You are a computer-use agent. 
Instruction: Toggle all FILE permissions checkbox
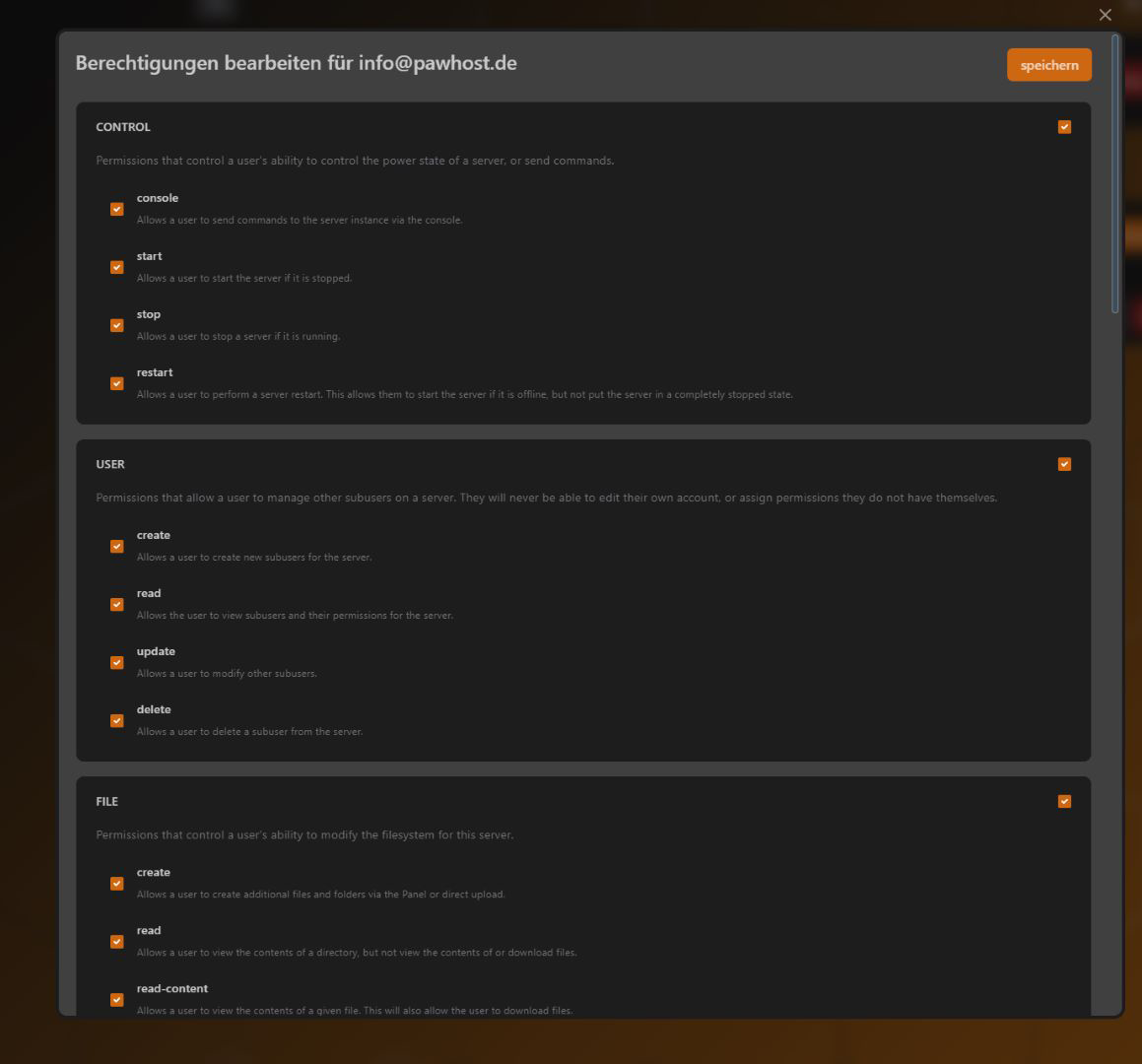tap(1064, 801)
